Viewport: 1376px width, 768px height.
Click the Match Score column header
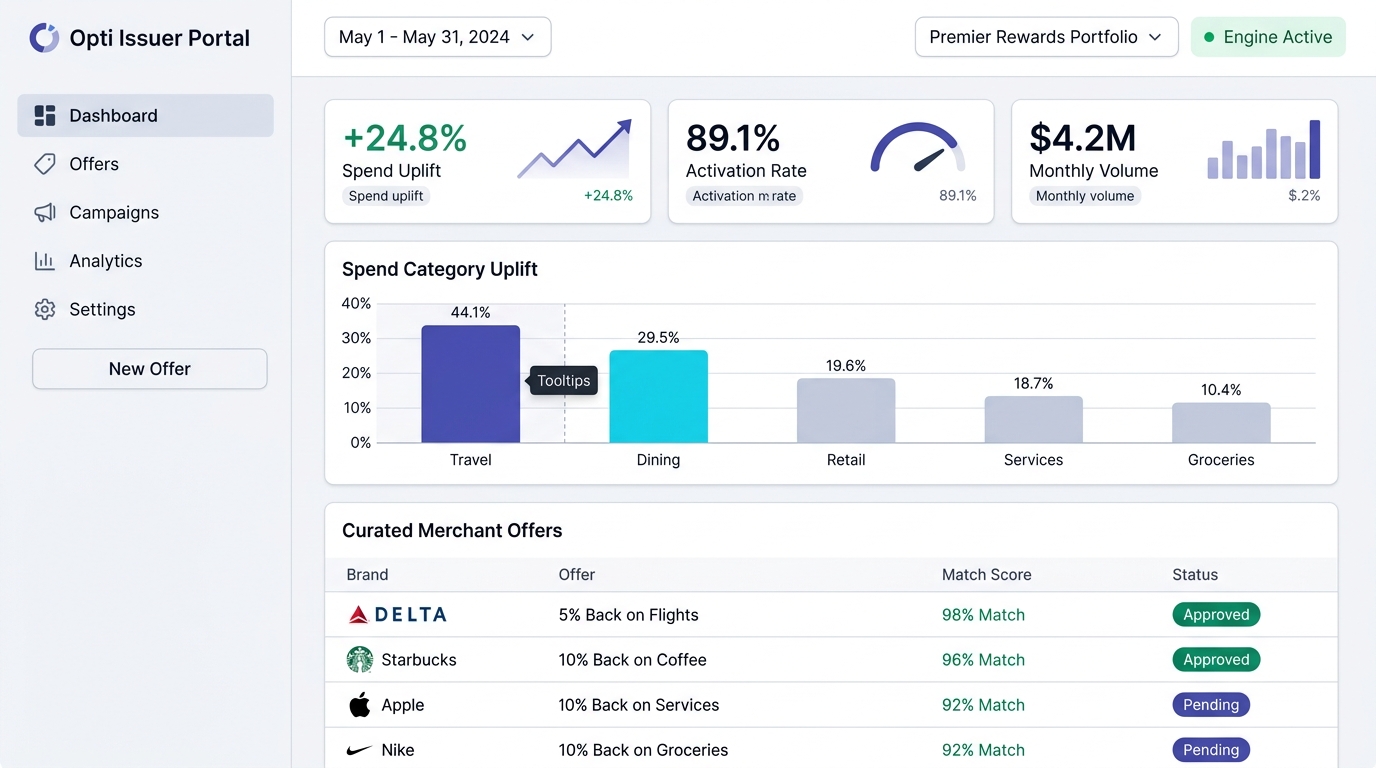[x=986, y=575]
